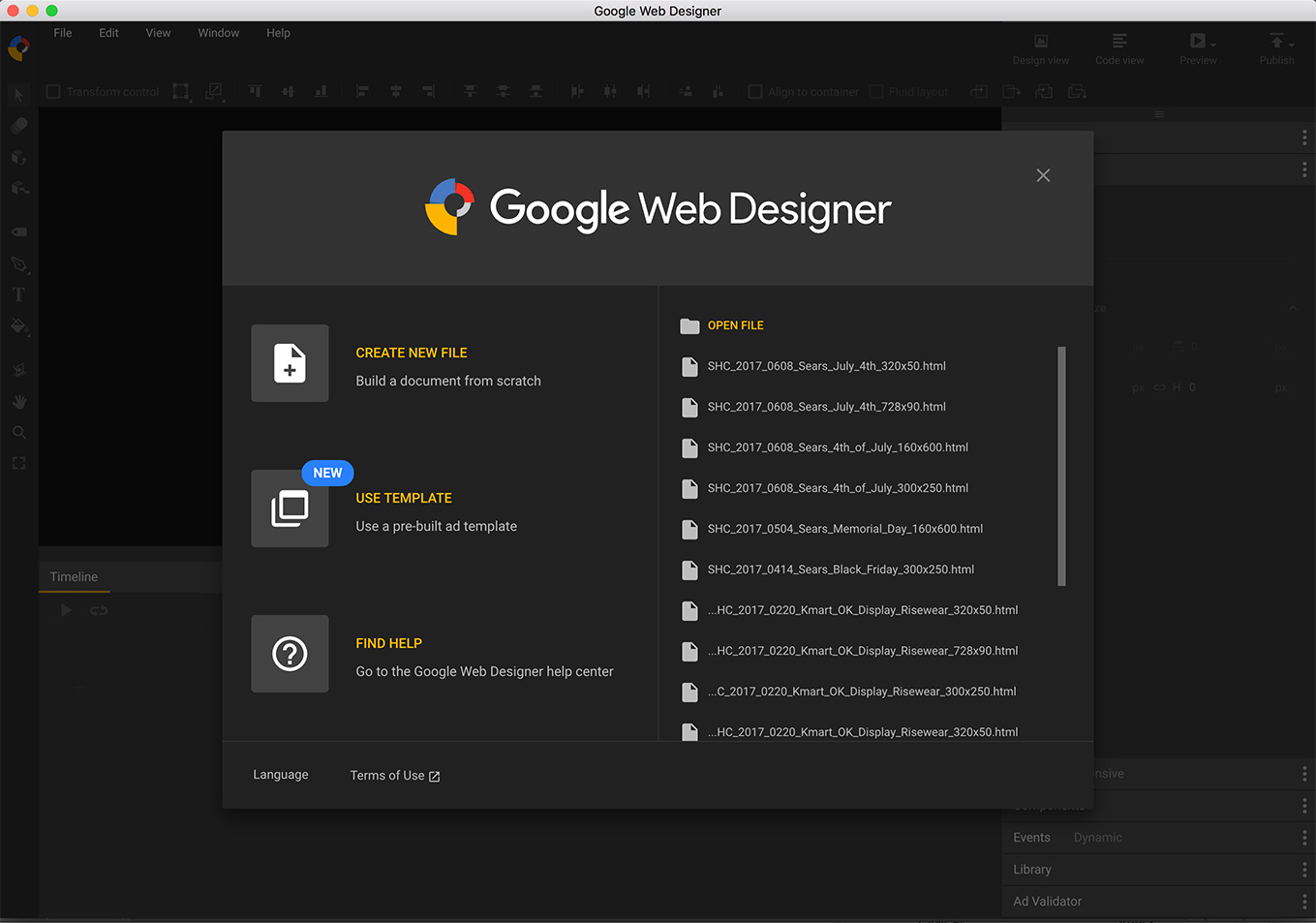Viewport: 1316px width, 923px height.
Task: Select the 3D object rotate cube tool
Action: (18, 157)
